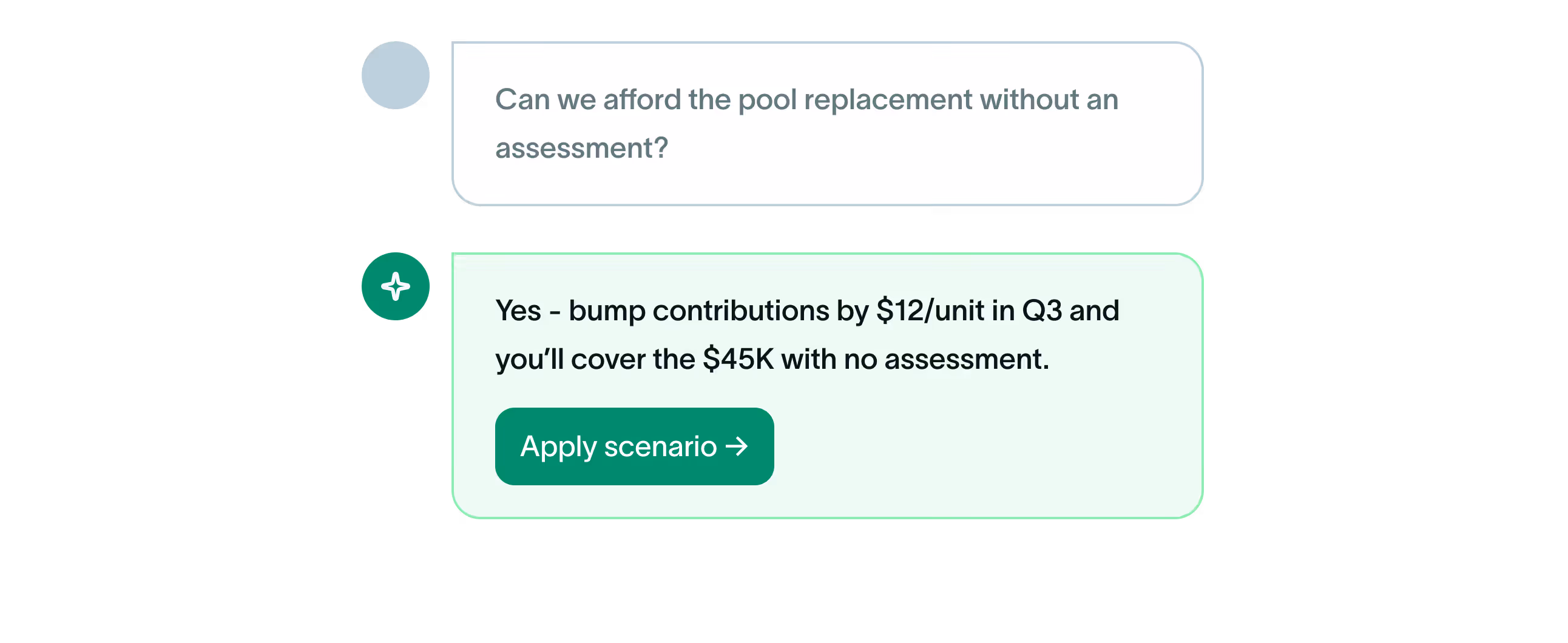Click the arrow icon in Apply scenario
1568x643 pixels.
tap(737, 446)
